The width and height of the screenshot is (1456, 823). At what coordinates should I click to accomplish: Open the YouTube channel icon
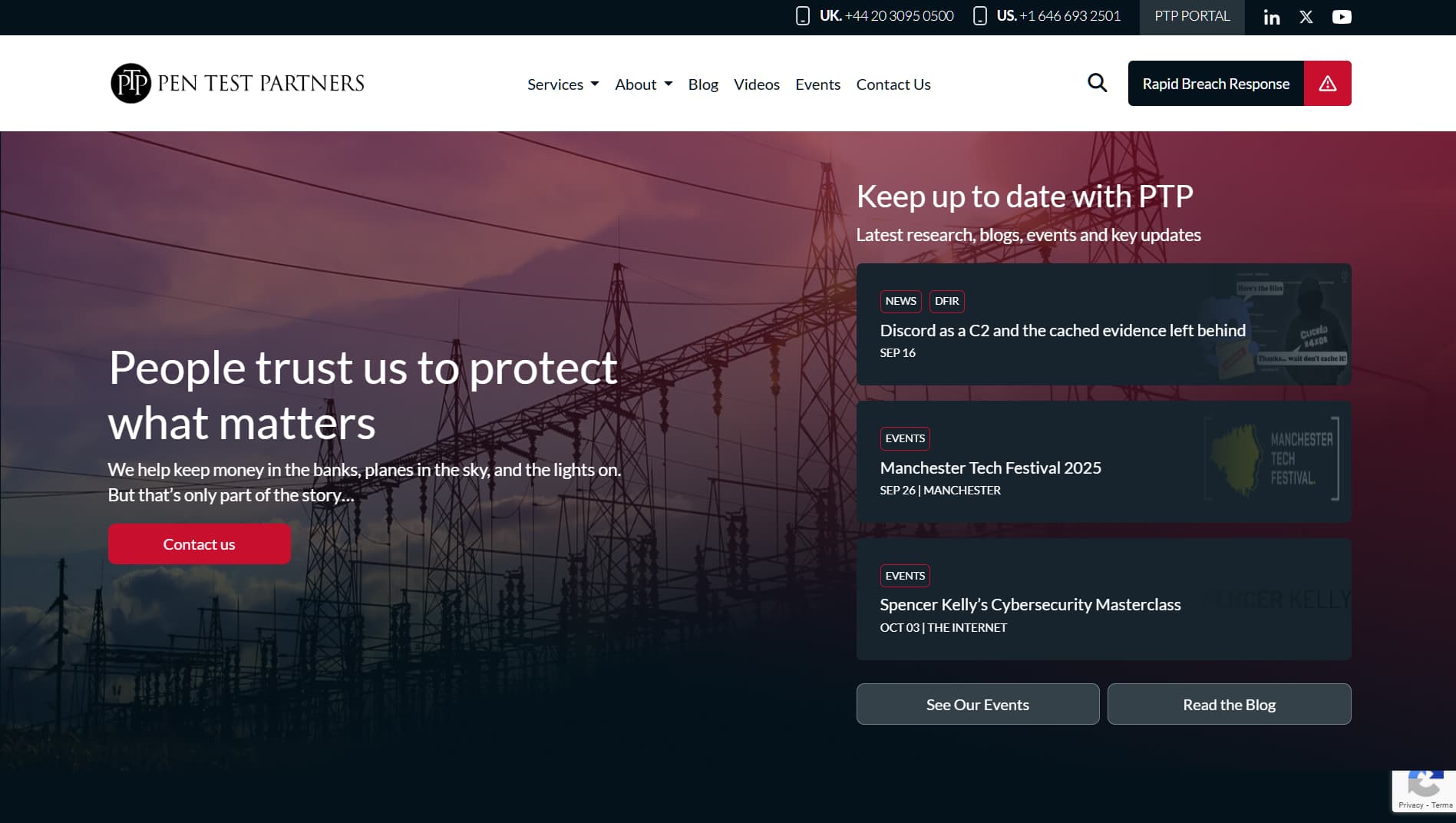pos(1342,16)
